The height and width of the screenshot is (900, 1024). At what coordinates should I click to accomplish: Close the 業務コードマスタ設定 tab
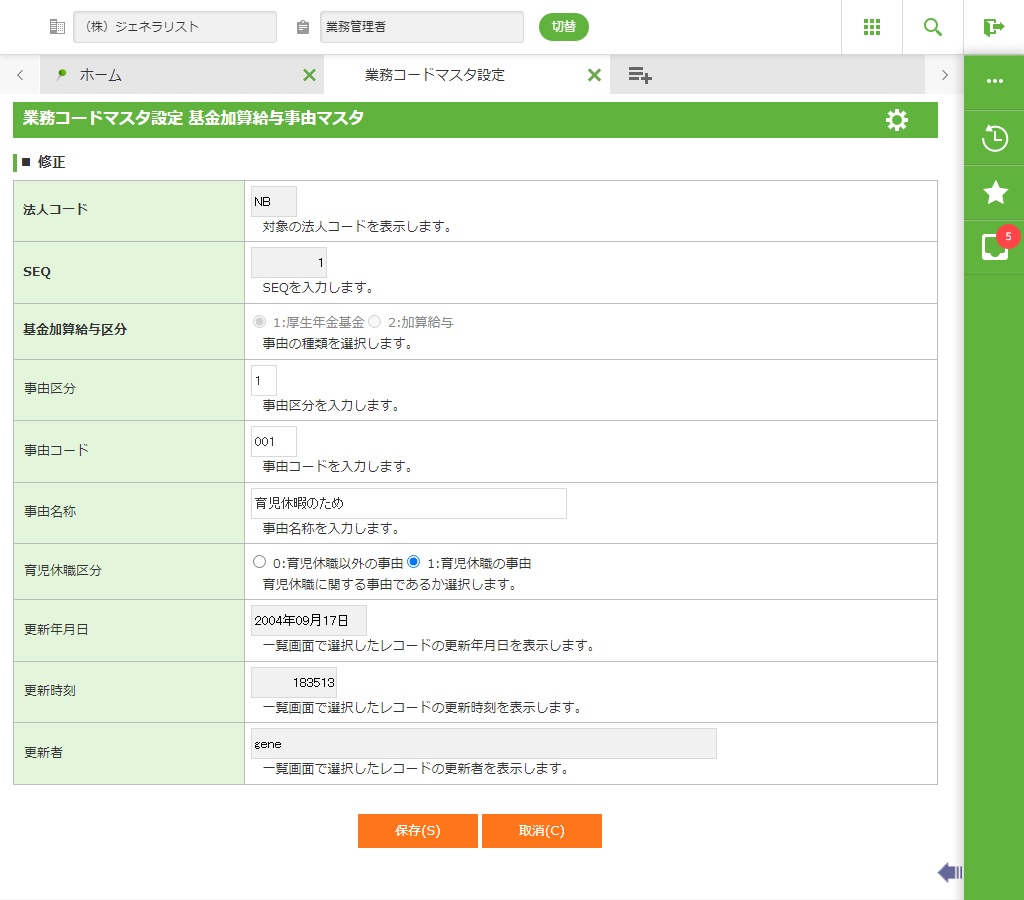[x=594, y=75]
